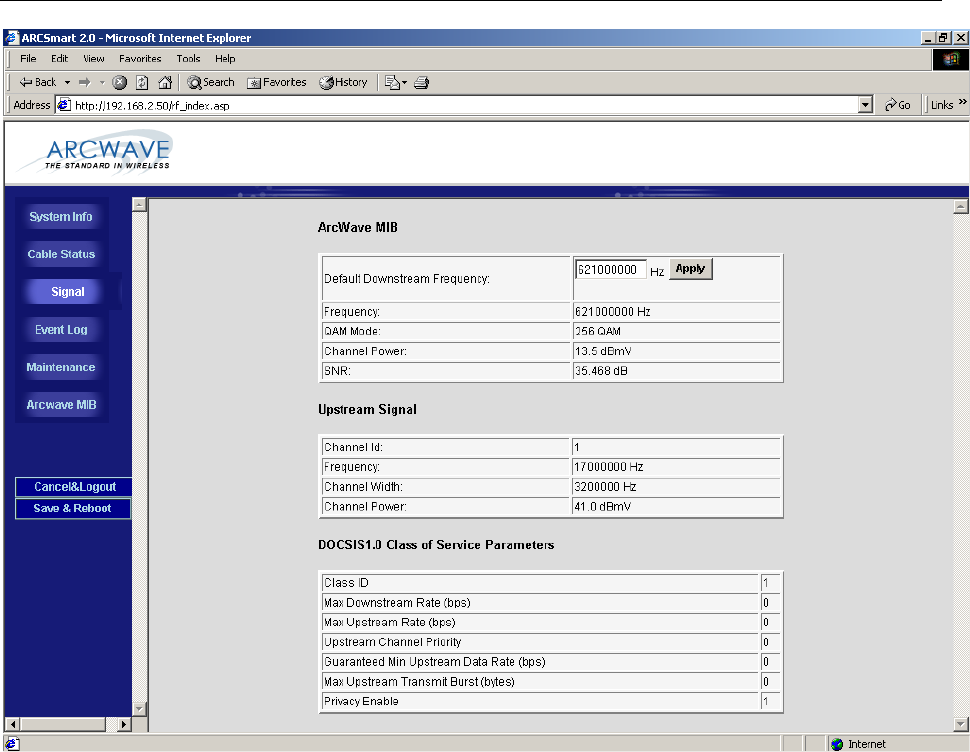
Task: Click the Forward arrow toolbar button
Action: (85, 82)
